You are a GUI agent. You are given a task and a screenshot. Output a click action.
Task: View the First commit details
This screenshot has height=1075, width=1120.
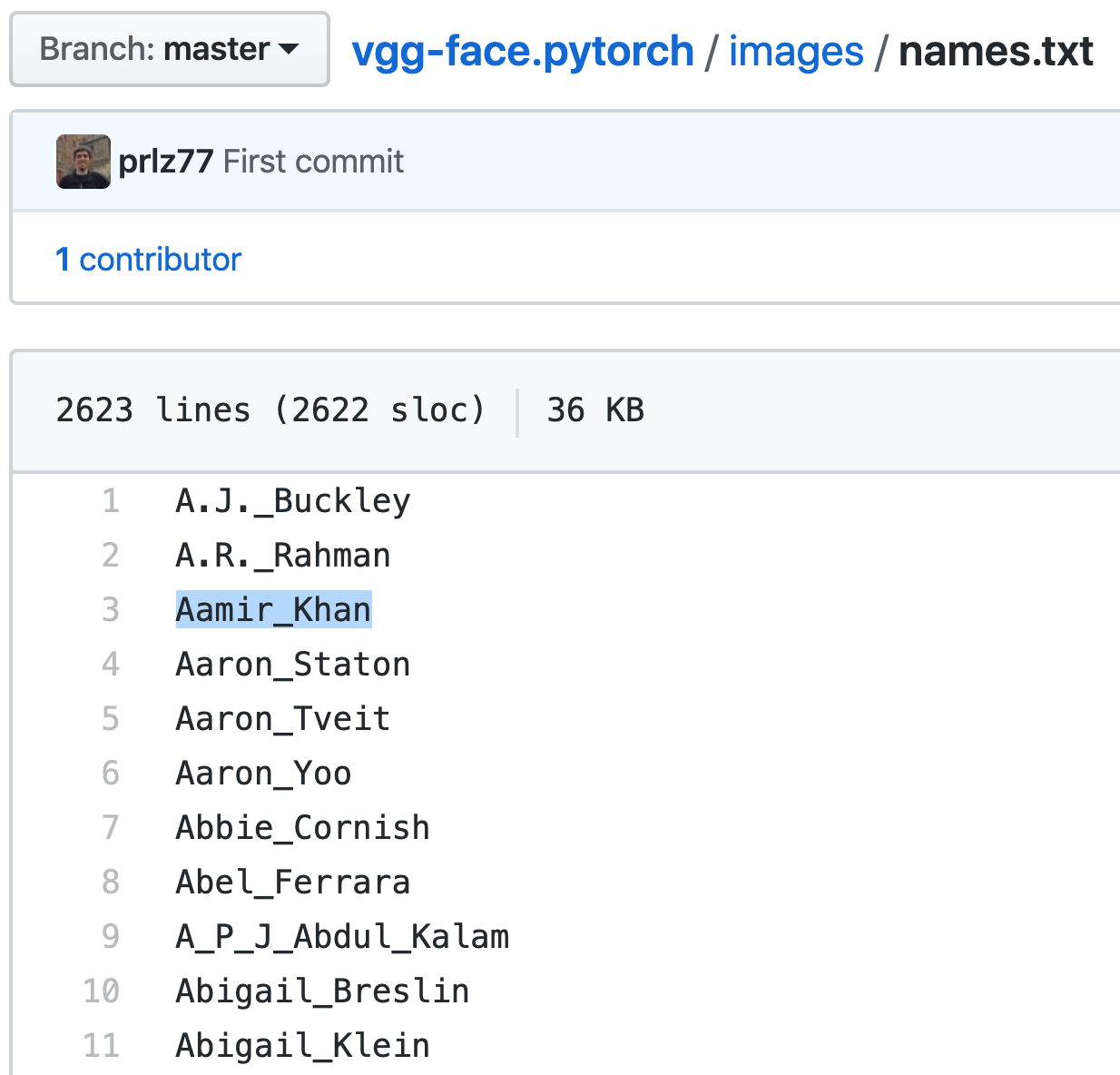coord(315,161)
